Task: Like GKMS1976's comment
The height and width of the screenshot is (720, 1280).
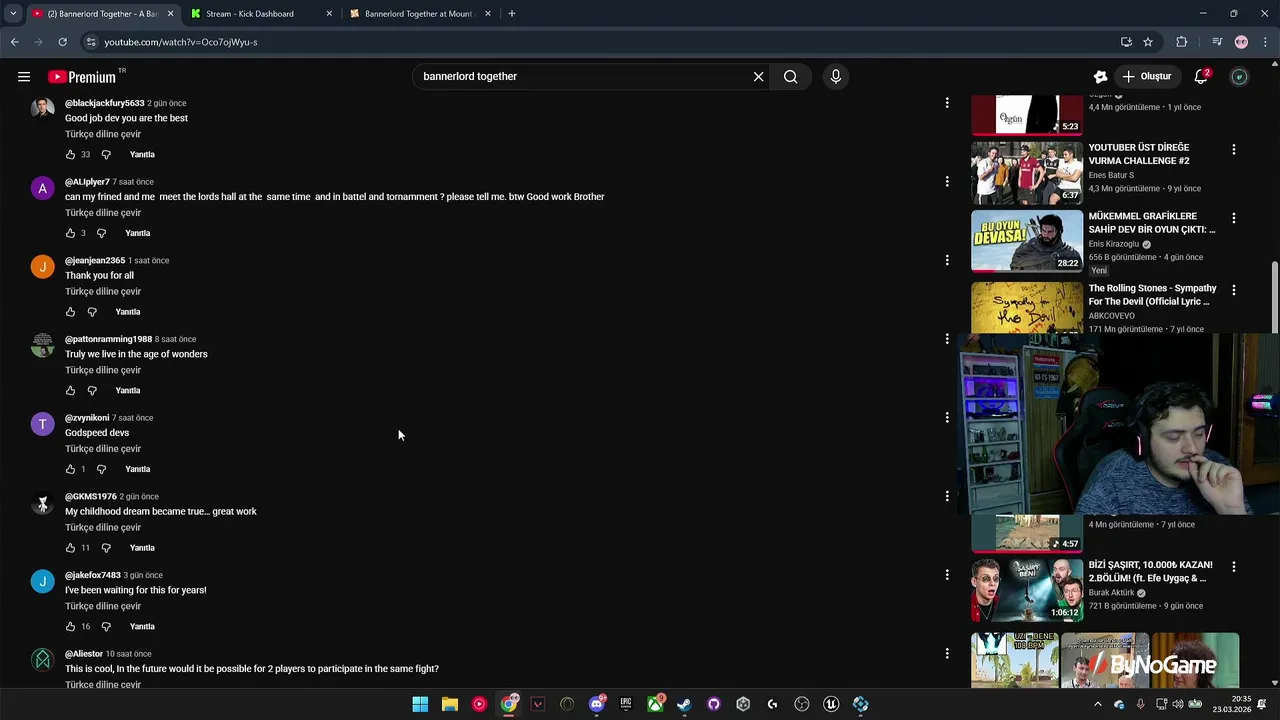Action: coord(70,548)
